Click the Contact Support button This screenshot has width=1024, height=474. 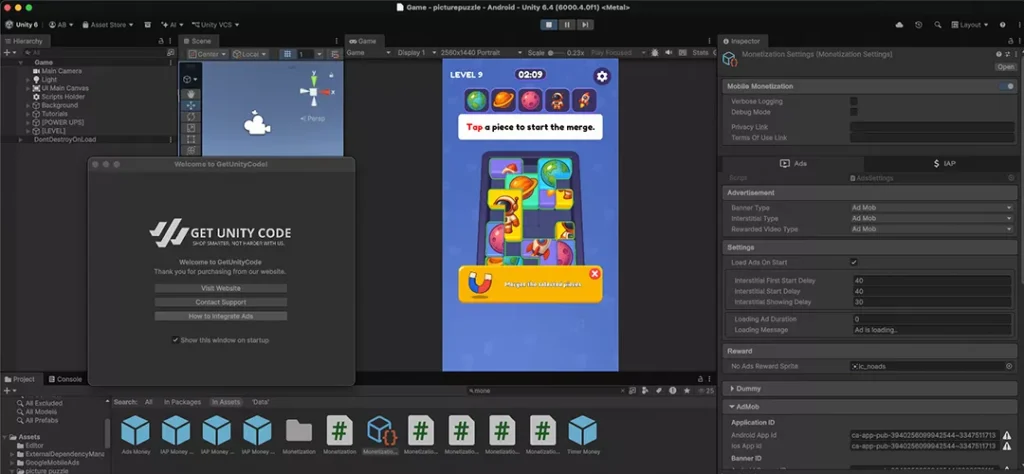pyautogui.click(x=221, y=302)
